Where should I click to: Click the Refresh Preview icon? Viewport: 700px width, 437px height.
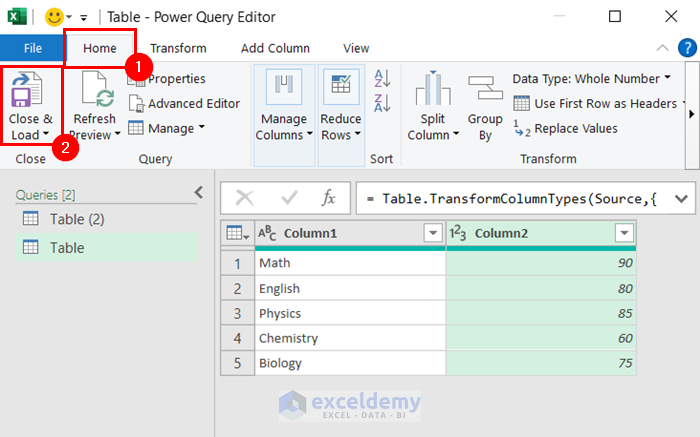[98, 91]
